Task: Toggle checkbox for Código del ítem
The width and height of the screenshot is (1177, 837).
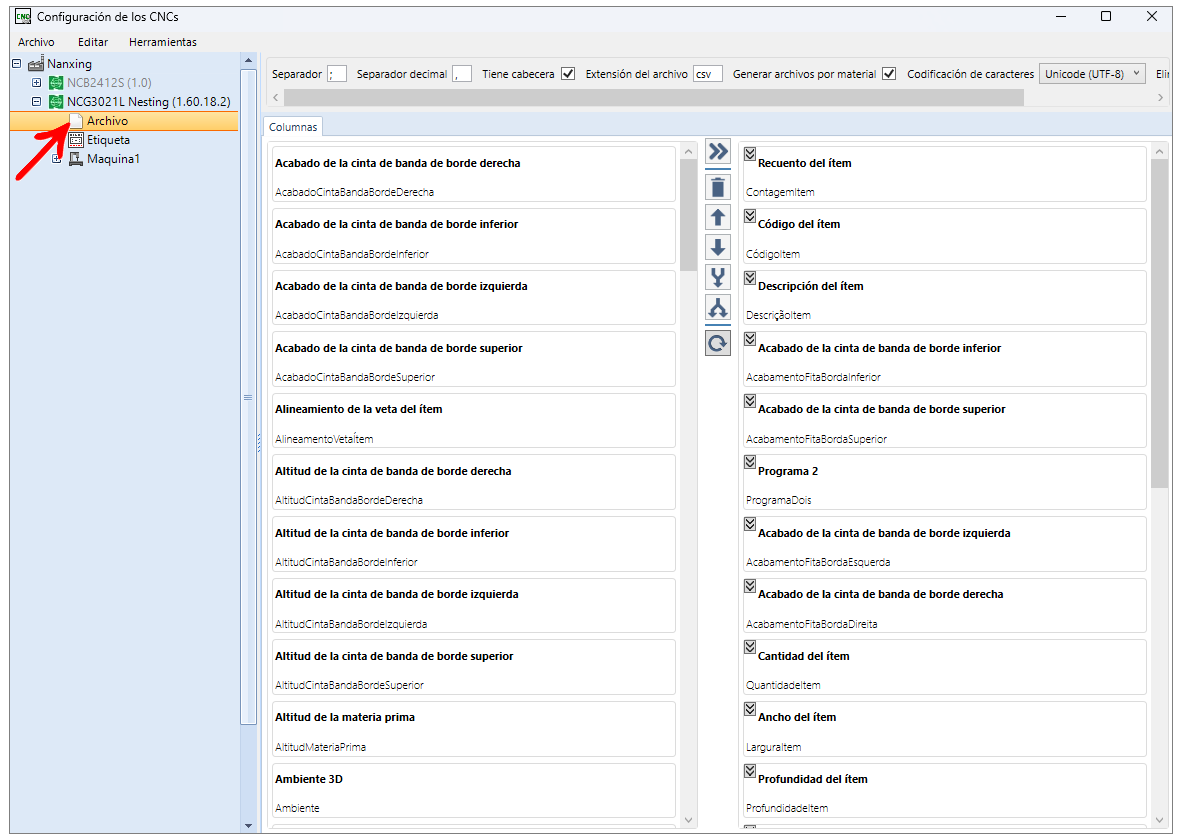Action: [x=750, y=215]
